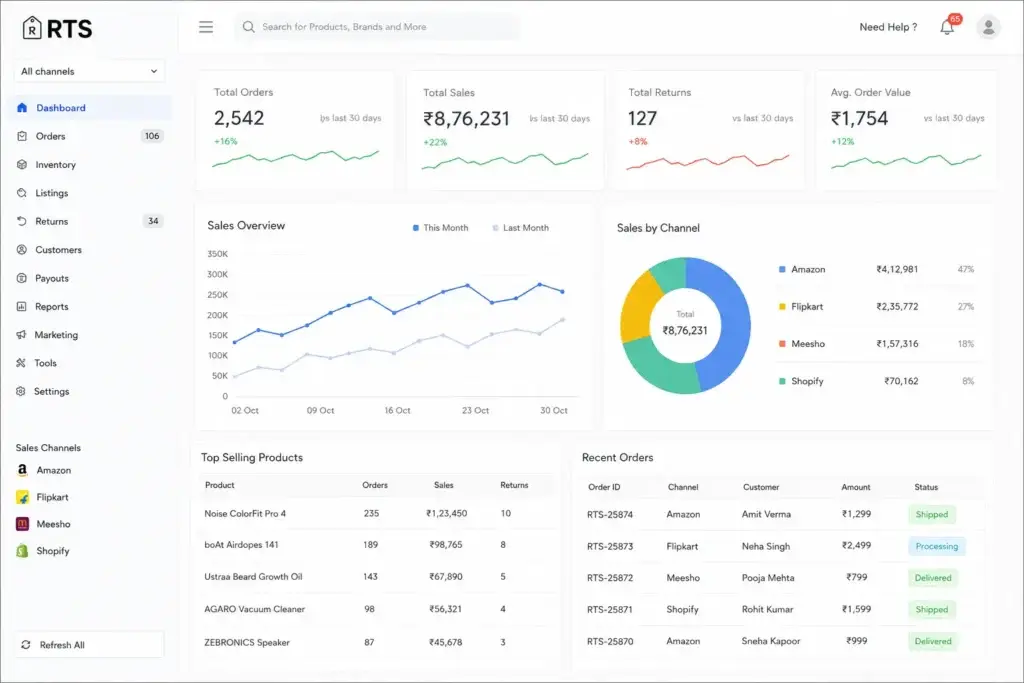The height and width of the screenshot is (683, 1024).
Task: Click the Settings gear icon
Action: (21, 391)
